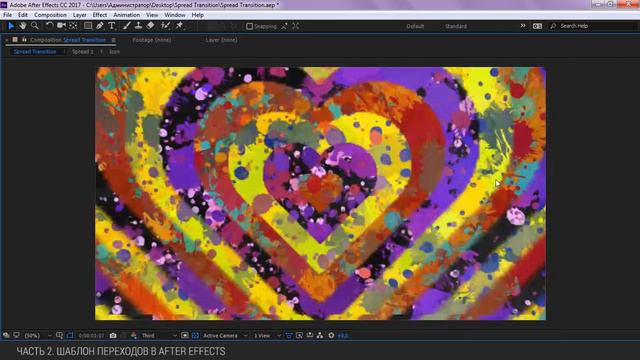Select the Selection arrow tool
This screenshot has height=360, width=640.
pyautogui.click(x=11, y=26)
